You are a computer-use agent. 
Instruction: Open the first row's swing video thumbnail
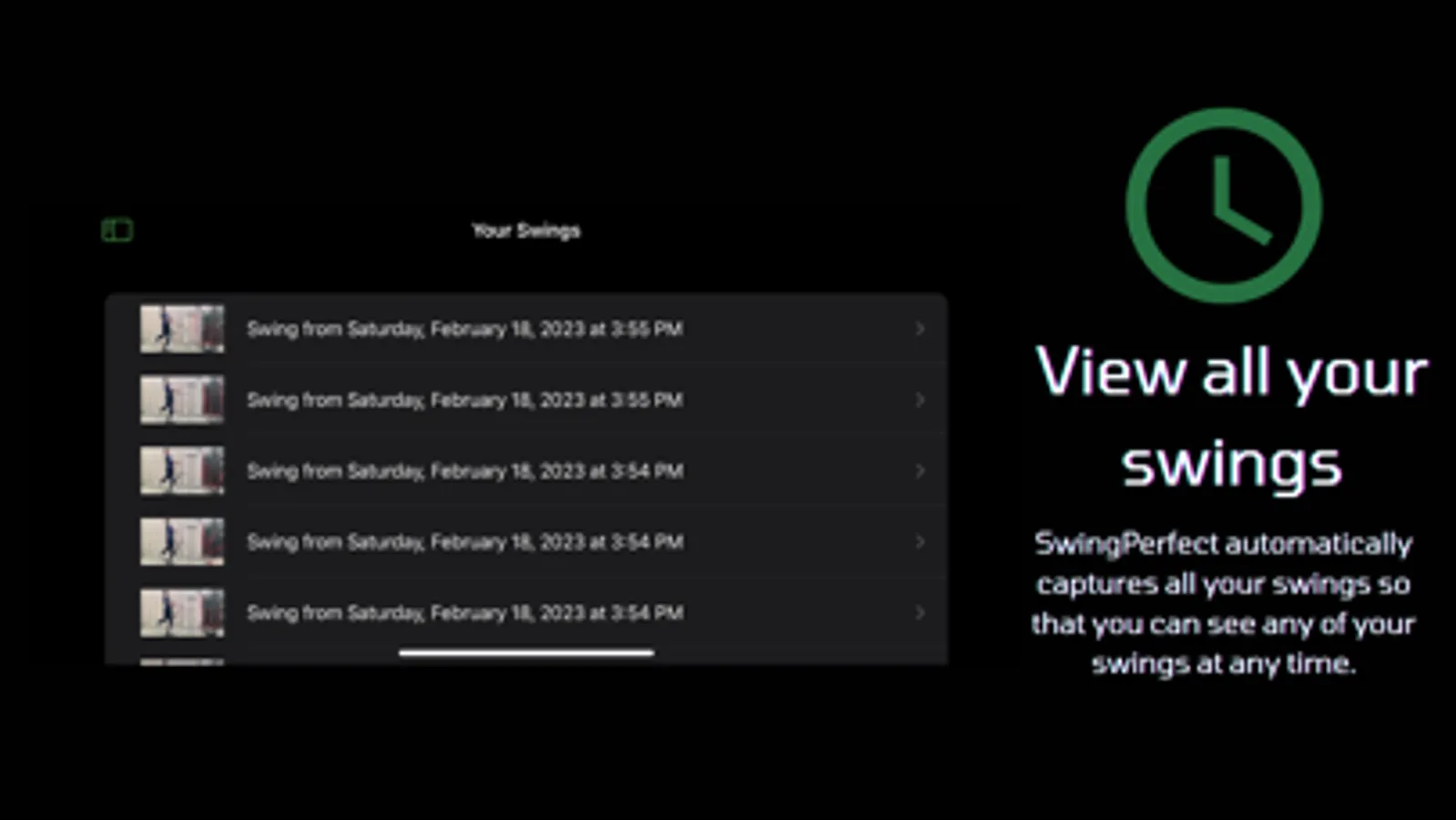pos(182,329)
